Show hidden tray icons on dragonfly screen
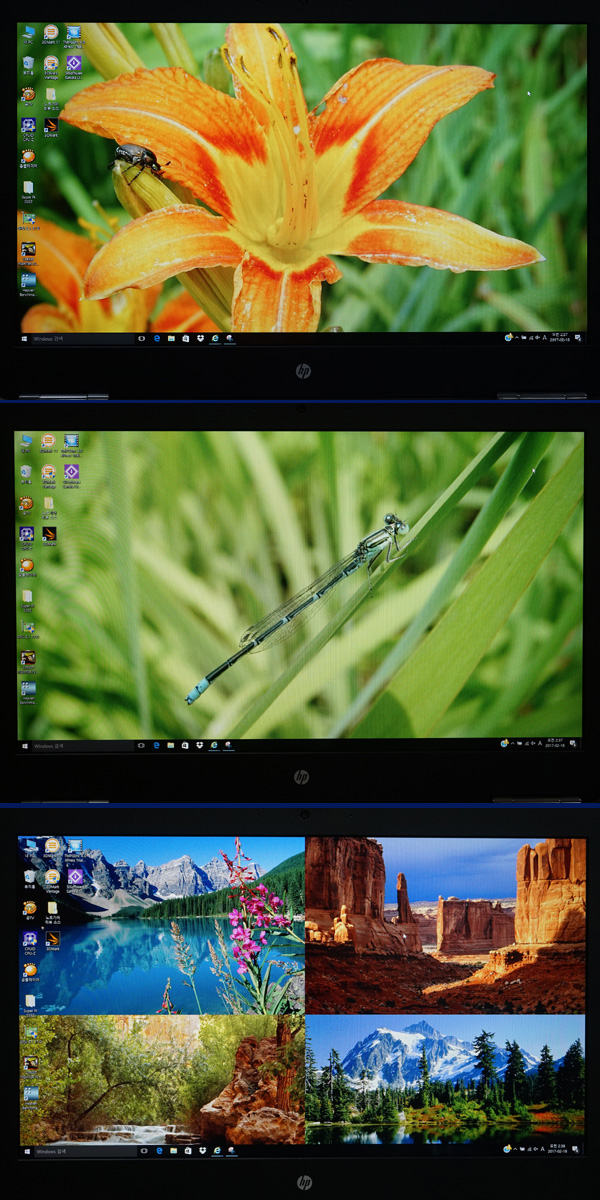The image size is (600, 1200). (x=512, y=743)
